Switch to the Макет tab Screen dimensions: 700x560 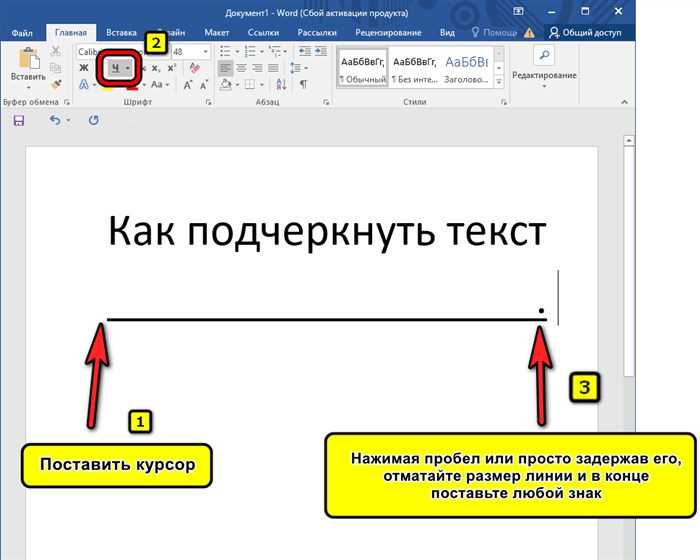pos(217,33)
